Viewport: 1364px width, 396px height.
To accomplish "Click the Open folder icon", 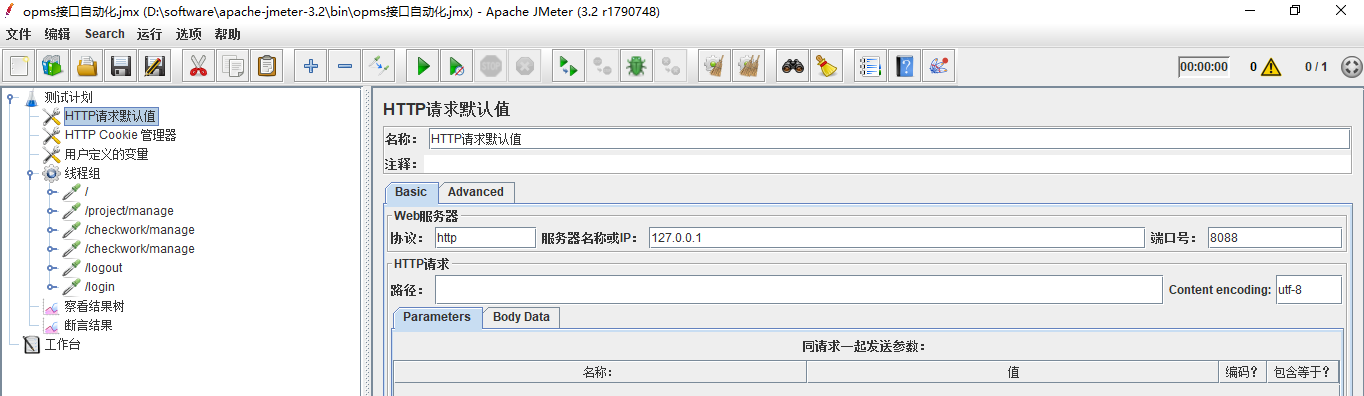I will (x=87, y=67).
